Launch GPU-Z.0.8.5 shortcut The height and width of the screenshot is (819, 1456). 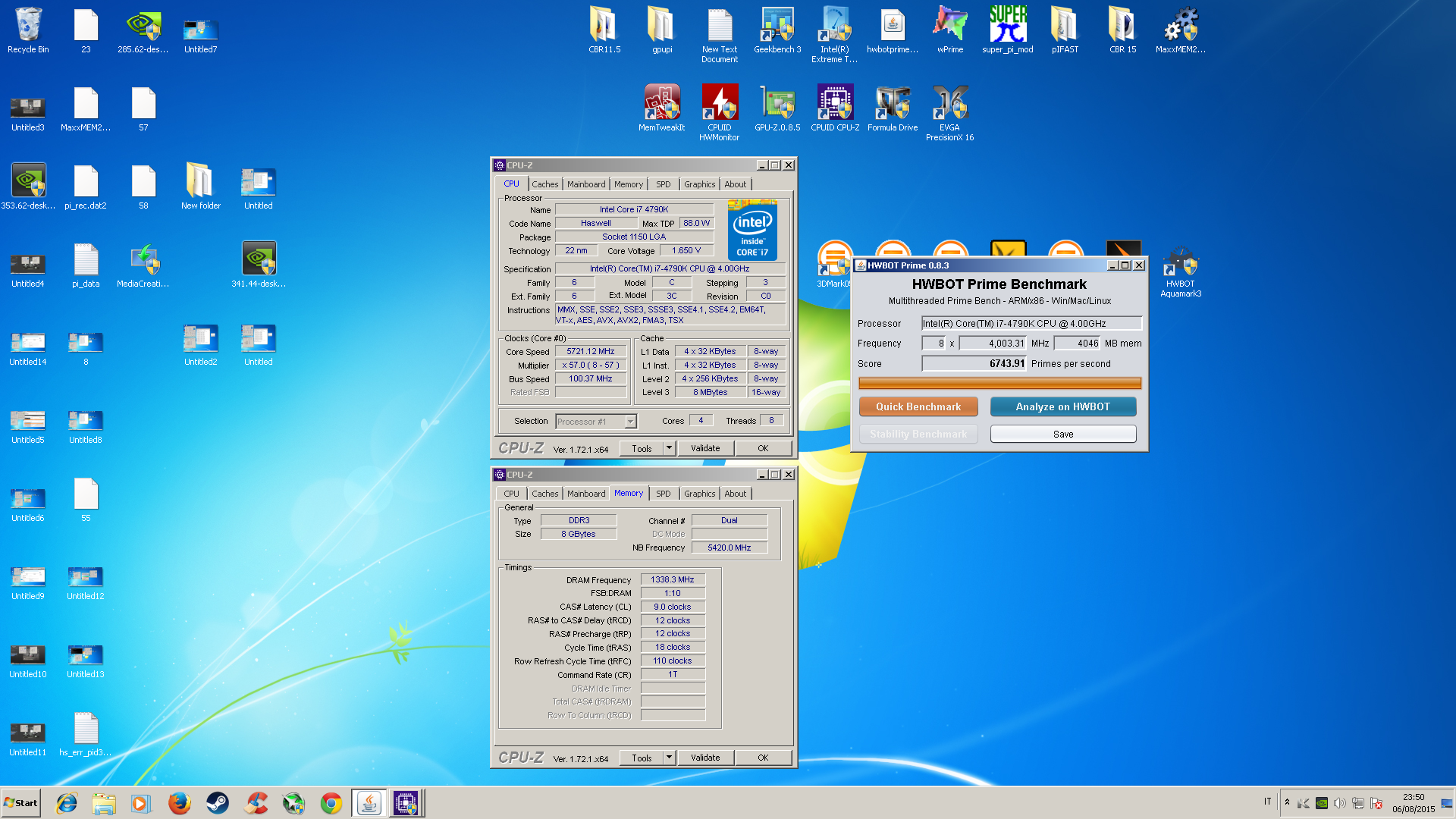777,109
